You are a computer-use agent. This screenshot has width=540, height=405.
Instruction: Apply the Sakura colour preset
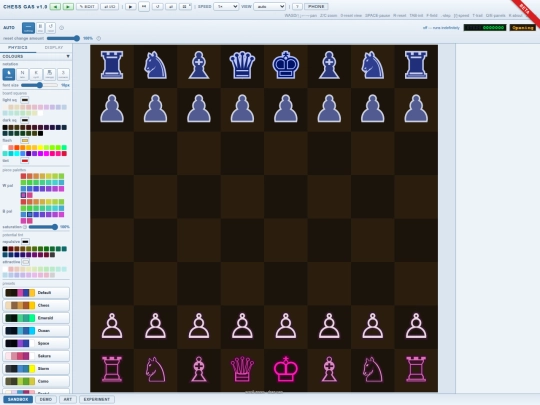point(36,356)
